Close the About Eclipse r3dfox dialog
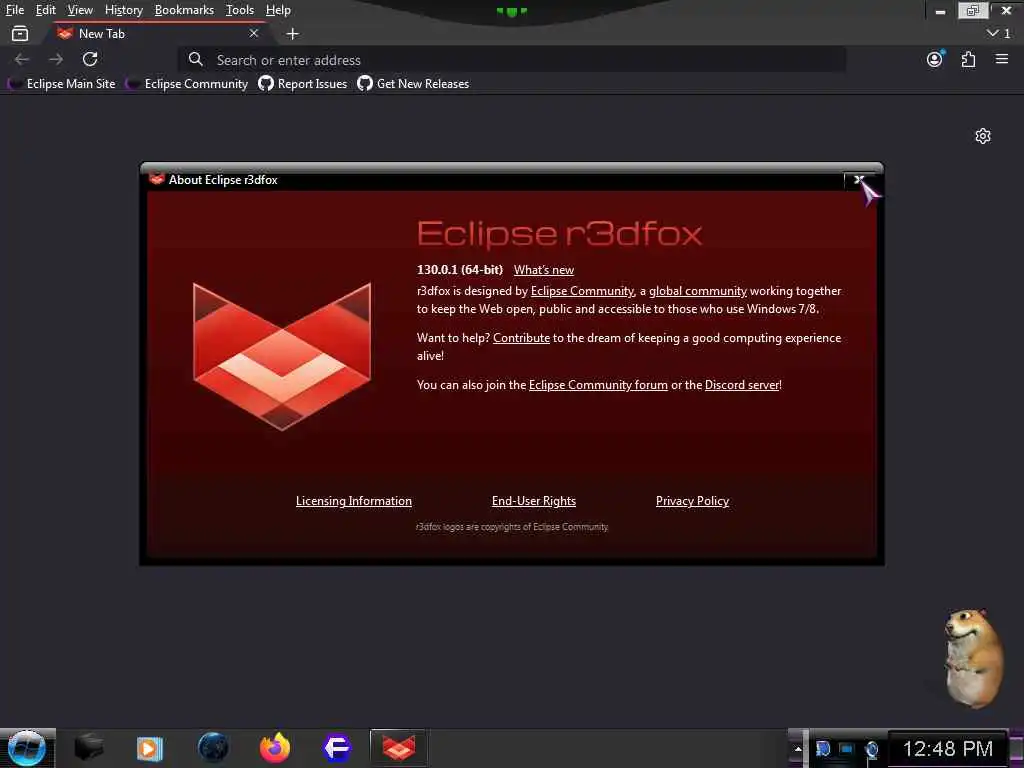This screenshot has height=768, width=1024. coord(859,180)
